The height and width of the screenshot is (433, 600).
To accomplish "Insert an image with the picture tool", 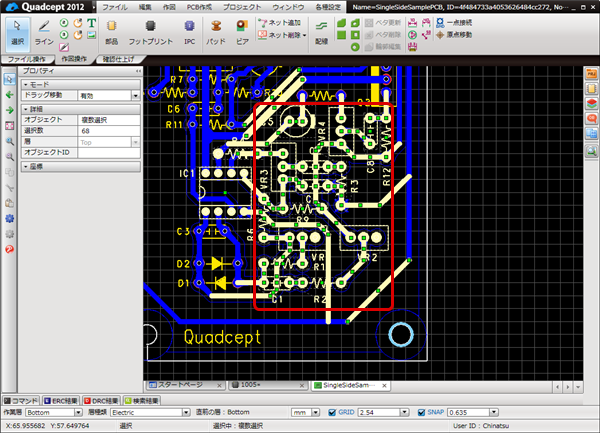I will pyautogui.click(x=91, y=35).
